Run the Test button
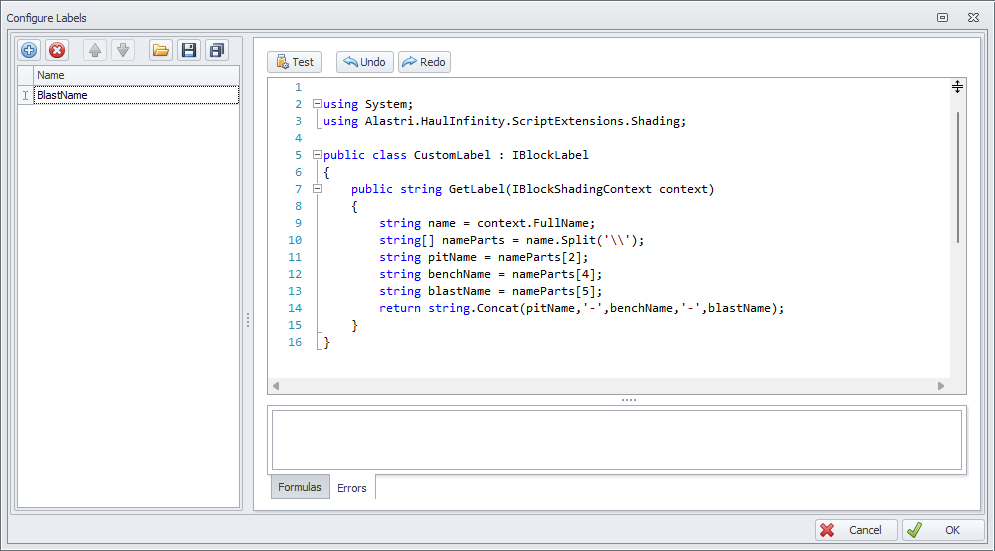Screen dimensions: 995x551 coord(294,62)
